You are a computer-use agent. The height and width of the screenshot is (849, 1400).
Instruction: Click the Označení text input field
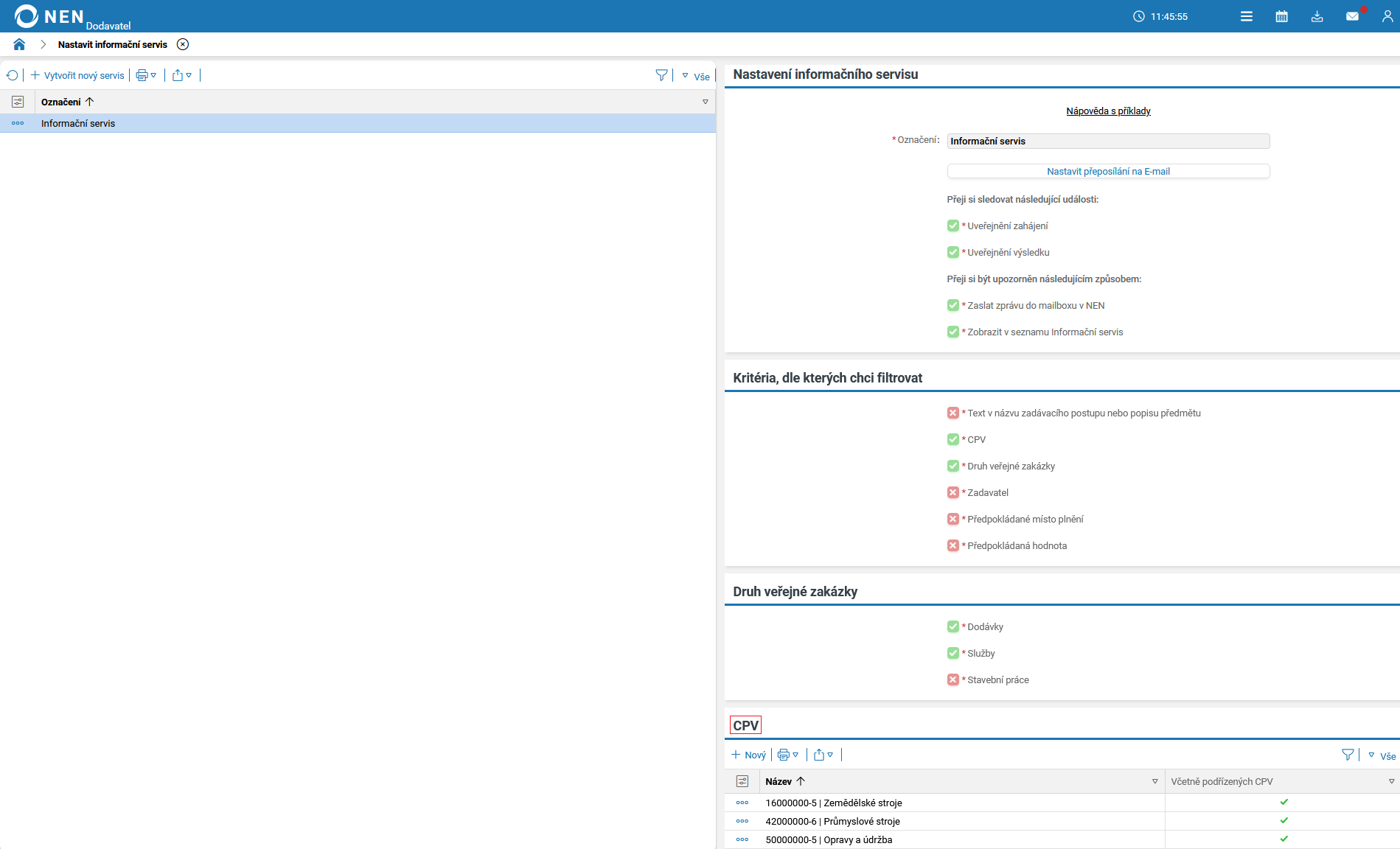click(1107, 141)
